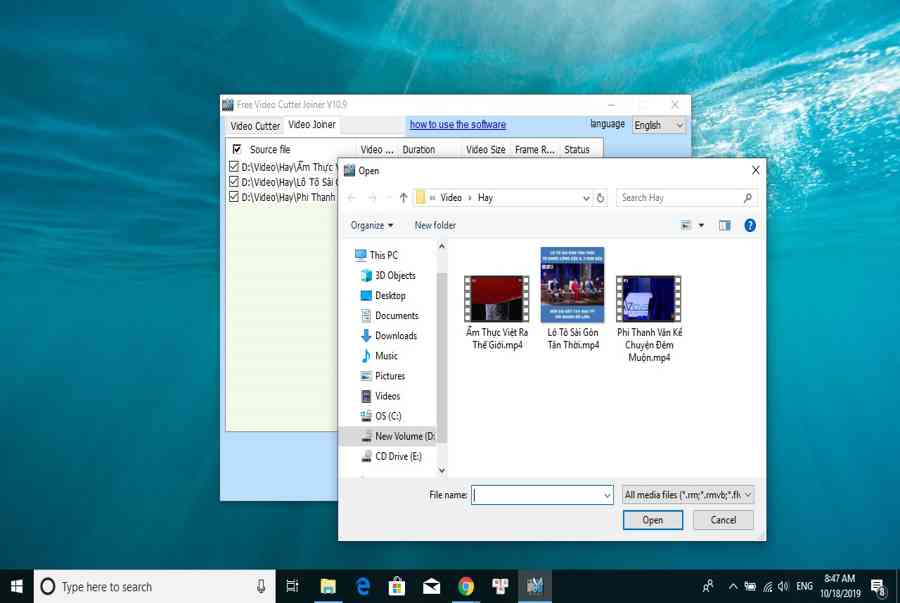Screen dimensions: 900x603
Task: Click the refresh icon in address bar
Action: click(x=600, y=198)
